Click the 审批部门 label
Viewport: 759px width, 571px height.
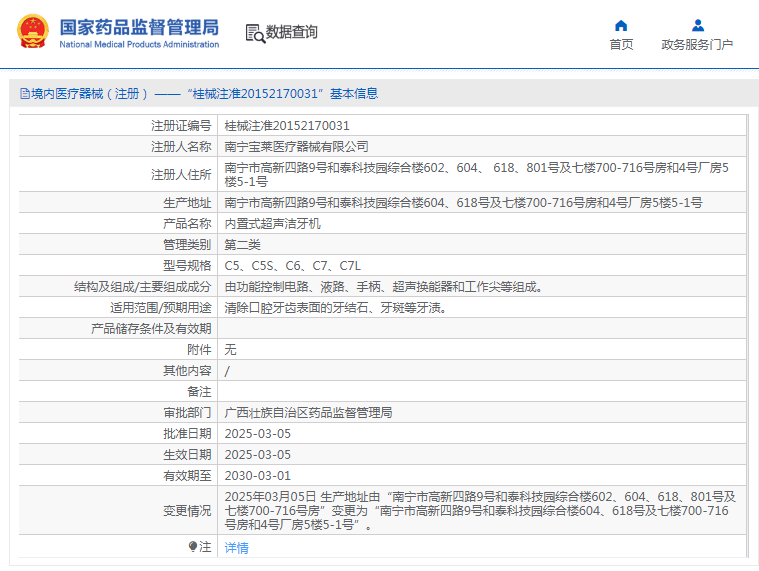(187, 413)
